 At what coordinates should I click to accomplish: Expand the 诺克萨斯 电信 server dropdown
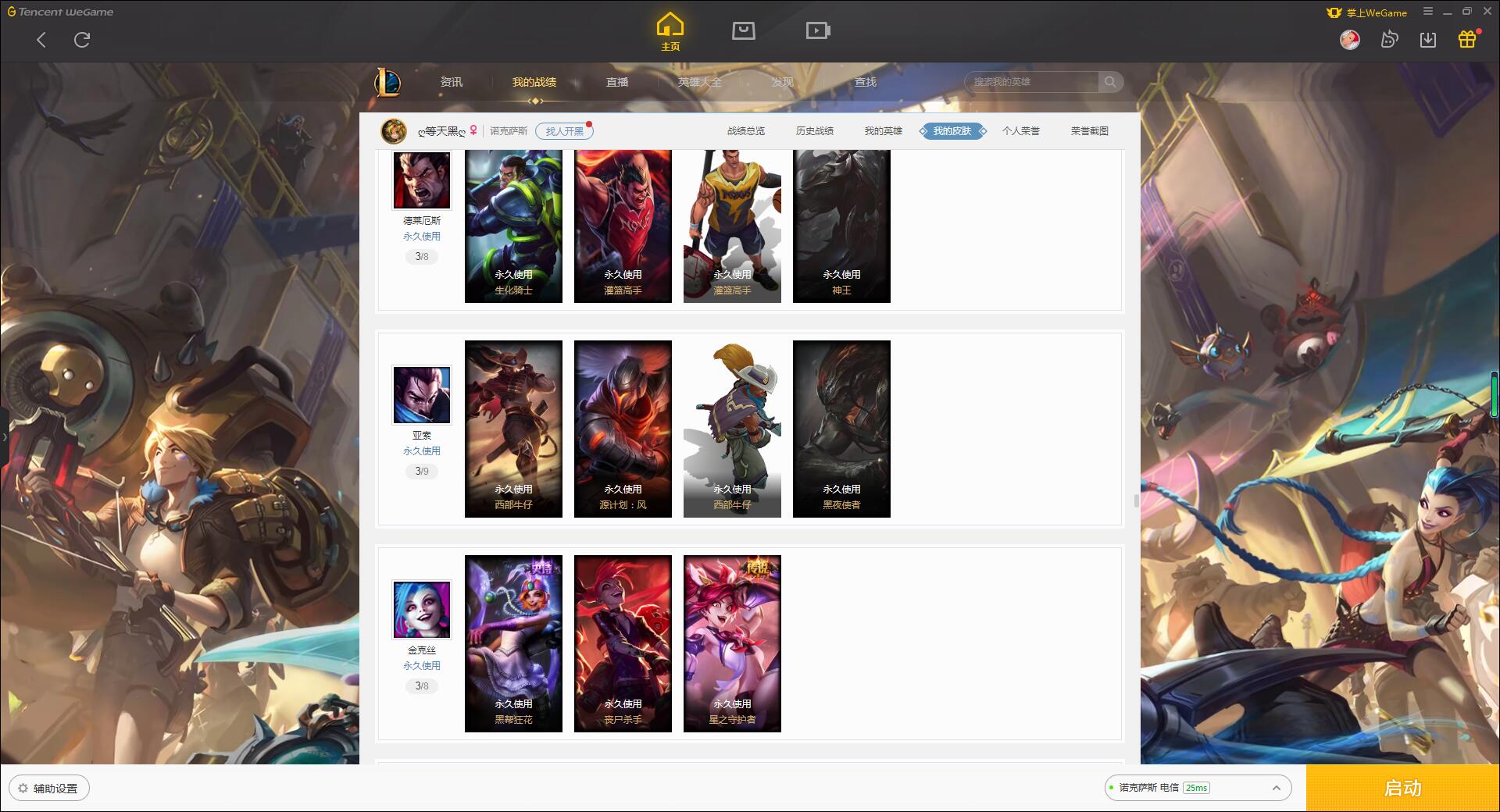coord(1197,788)
